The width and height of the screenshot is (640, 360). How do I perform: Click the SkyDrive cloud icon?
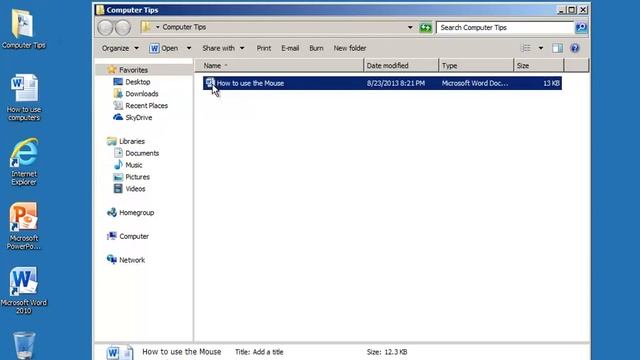(x=118, y=117)
